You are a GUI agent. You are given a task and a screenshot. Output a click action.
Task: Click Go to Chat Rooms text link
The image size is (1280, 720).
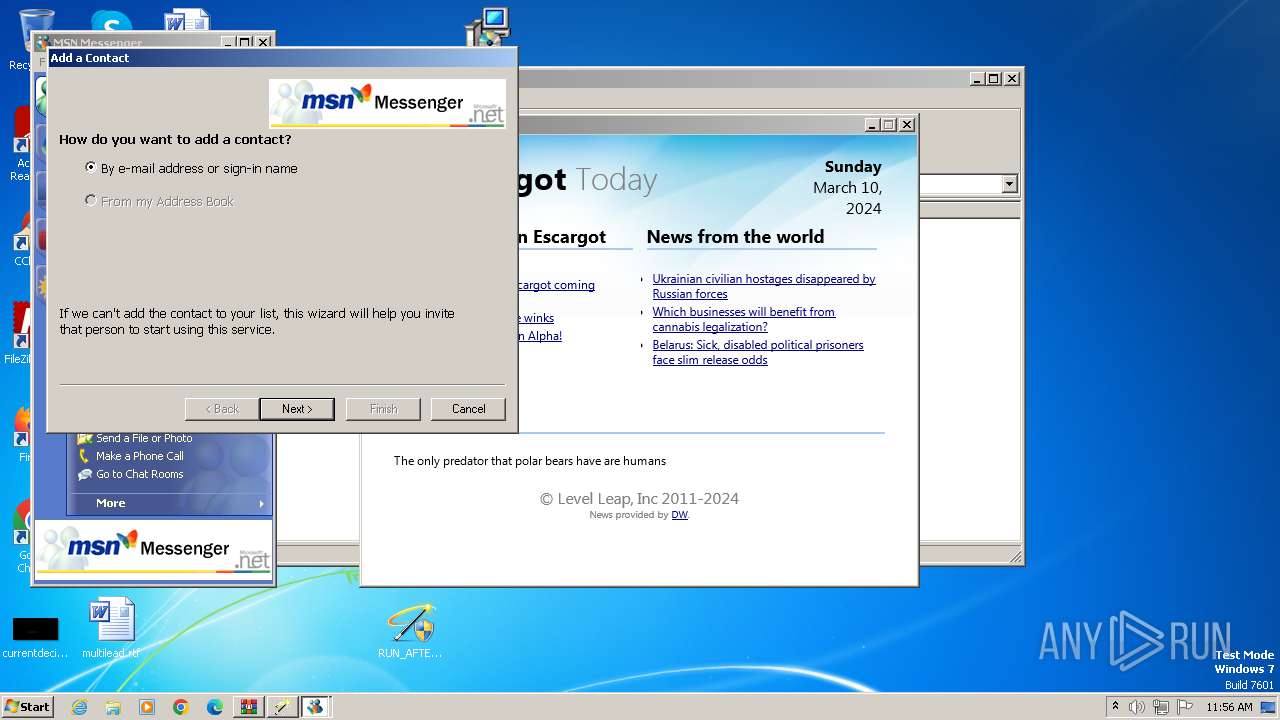(140, 474)
